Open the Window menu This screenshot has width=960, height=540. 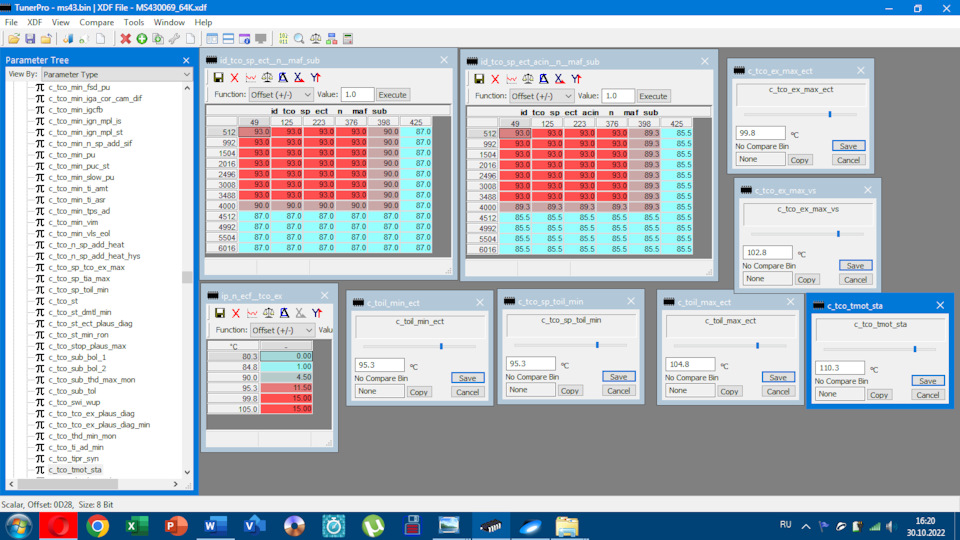(169, 22)
